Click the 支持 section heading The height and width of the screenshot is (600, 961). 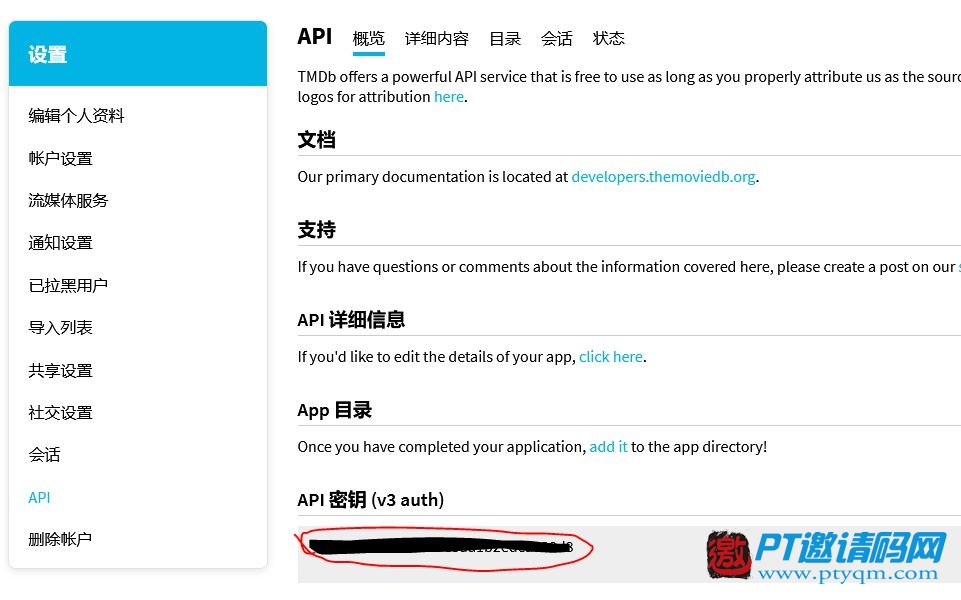pyautogui.click(x=316, y=230)
